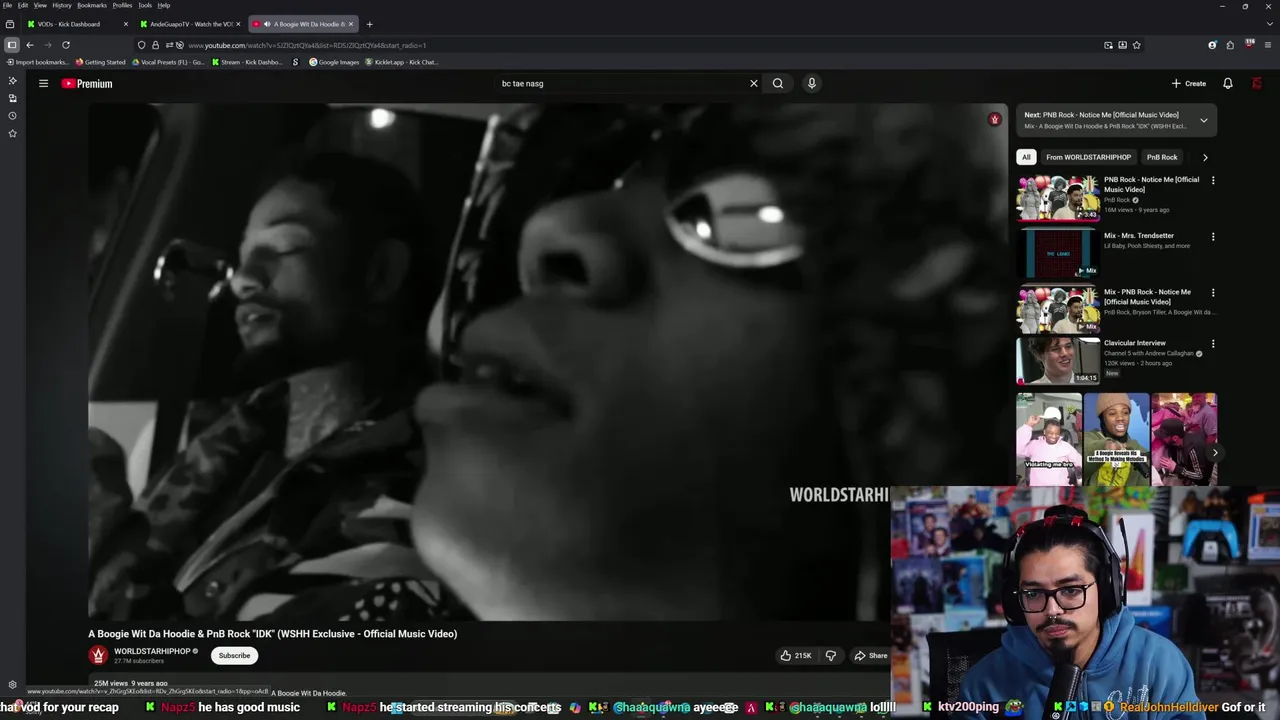Focus the YouTube search field

pyautogui.click(x=620, y=84)
